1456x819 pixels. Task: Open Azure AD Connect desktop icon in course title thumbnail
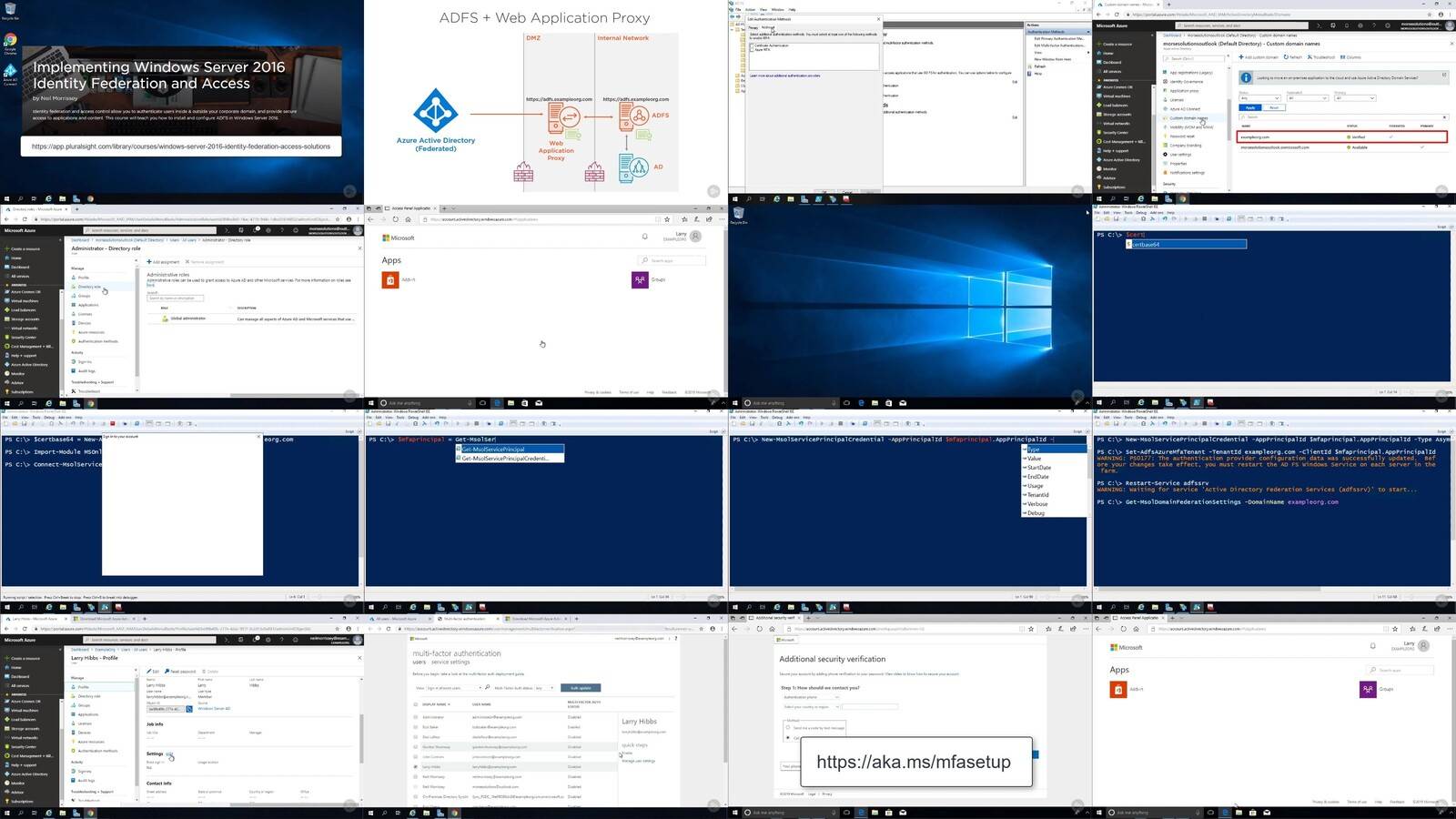coord(10,73)
